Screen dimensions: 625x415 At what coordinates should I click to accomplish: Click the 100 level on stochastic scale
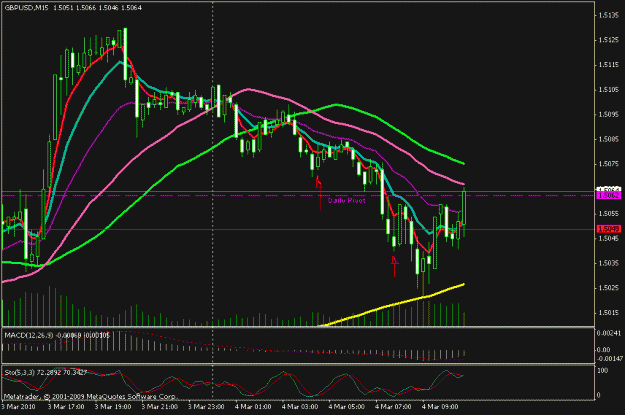pos(602,371)
